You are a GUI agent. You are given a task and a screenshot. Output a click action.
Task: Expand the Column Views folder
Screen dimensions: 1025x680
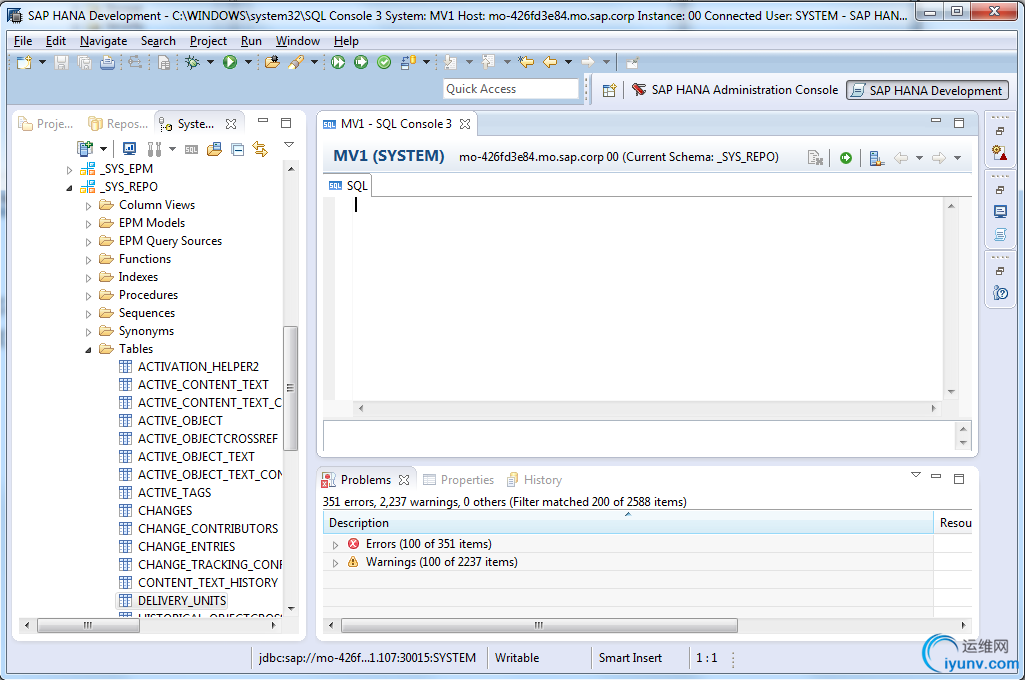click(x=88, y=206)
